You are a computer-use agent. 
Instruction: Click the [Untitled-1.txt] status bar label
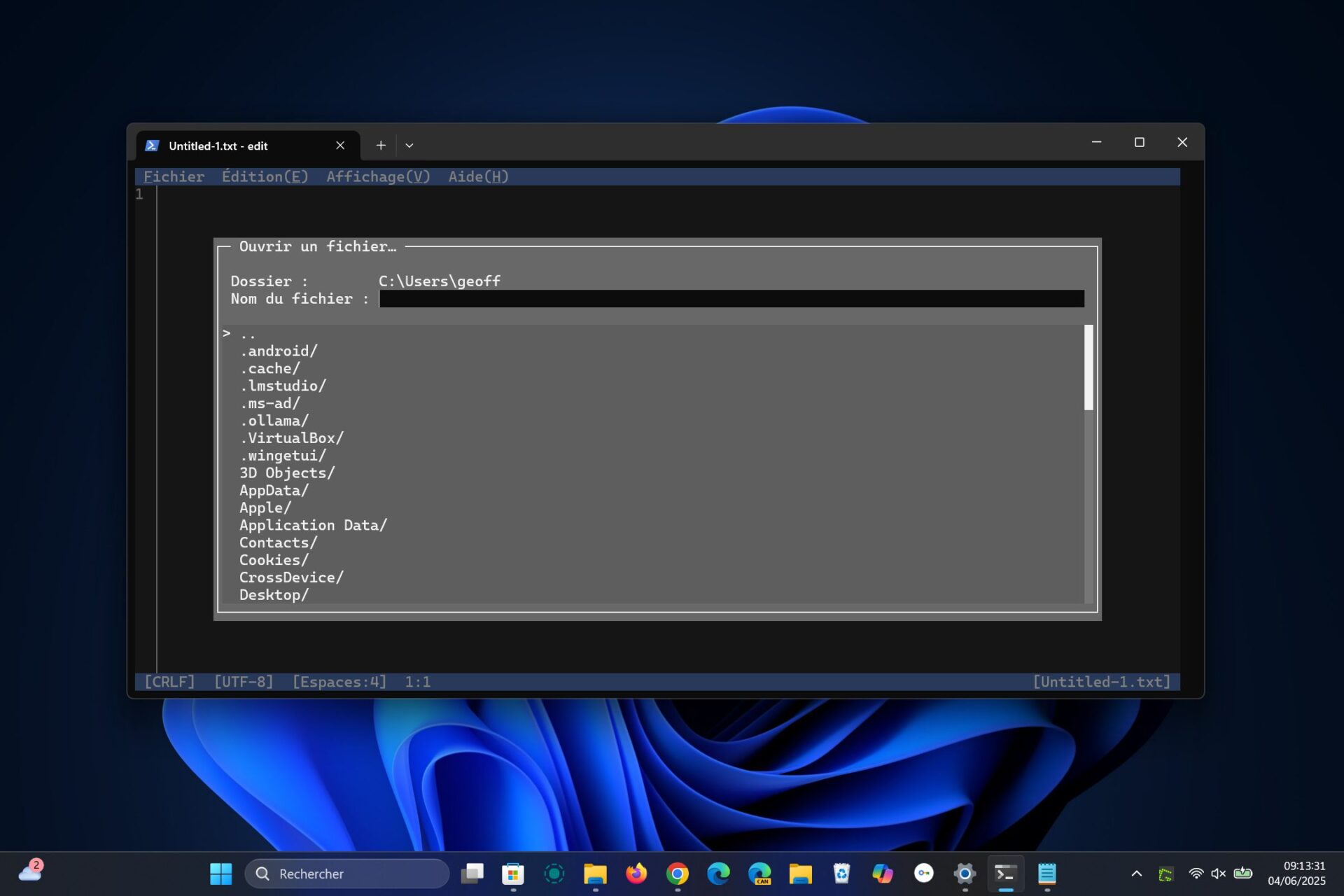(1102, 682)
